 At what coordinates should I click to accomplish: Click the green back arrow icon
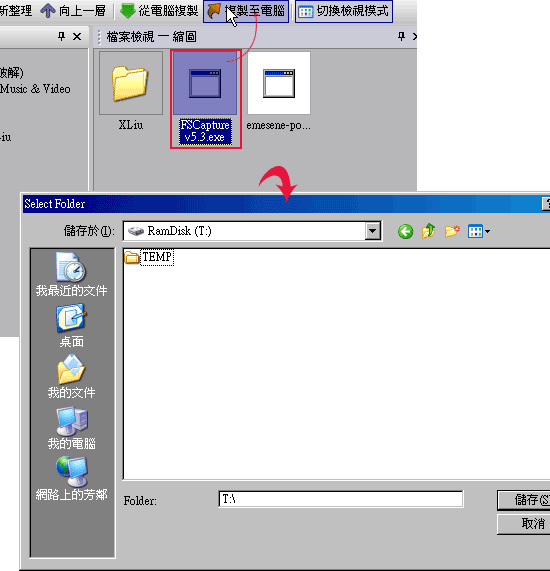pyautogui.click(x=405, y=231)
